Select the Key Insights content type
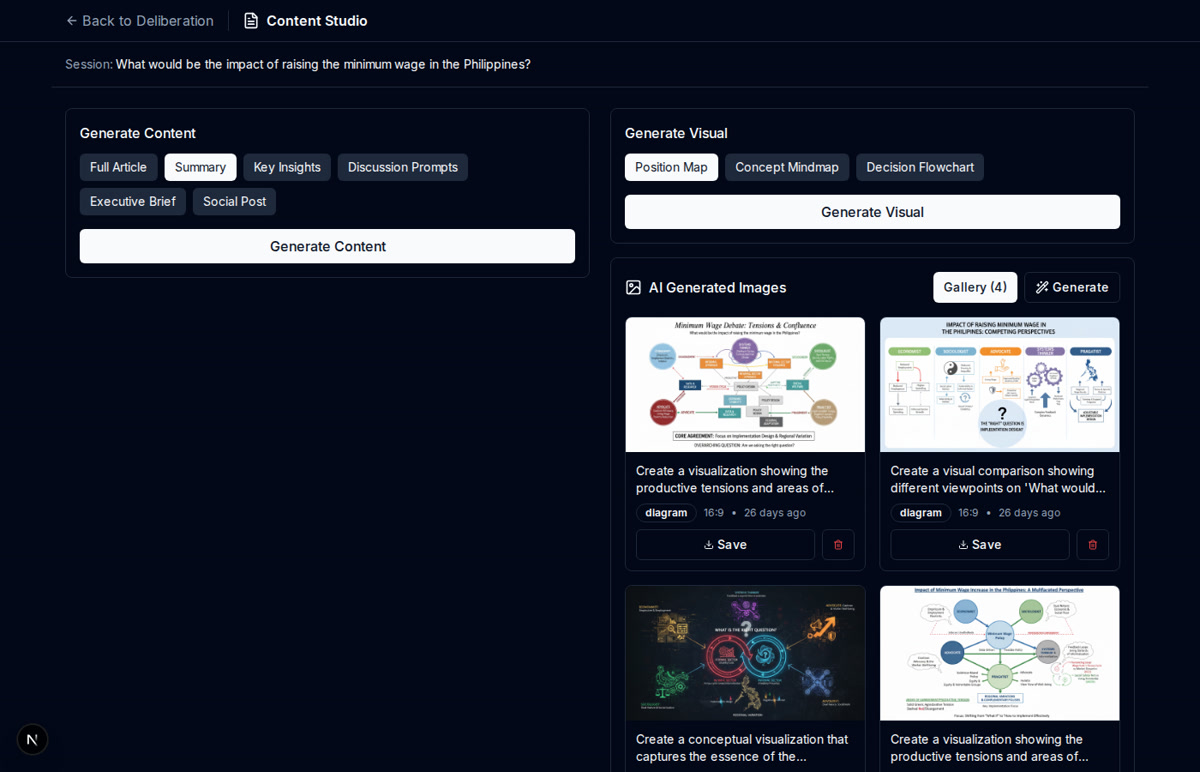Screen dimensions: 1200x772 [x=287, y=167]
